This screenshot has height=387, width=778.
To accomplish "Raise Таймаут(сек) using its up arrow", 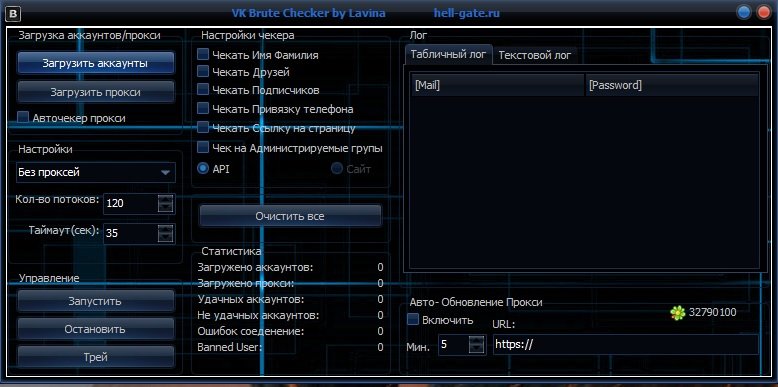I will point(165,228).
